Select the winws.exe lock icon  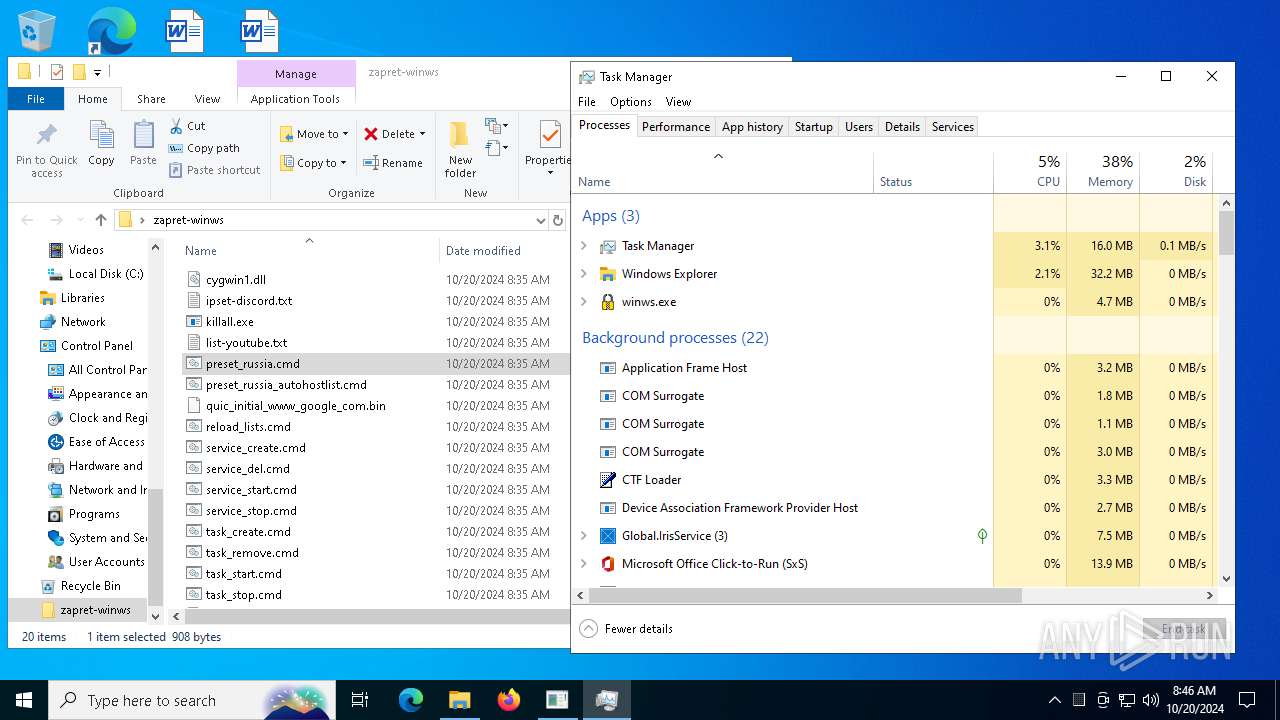click(x=607, y=302)
